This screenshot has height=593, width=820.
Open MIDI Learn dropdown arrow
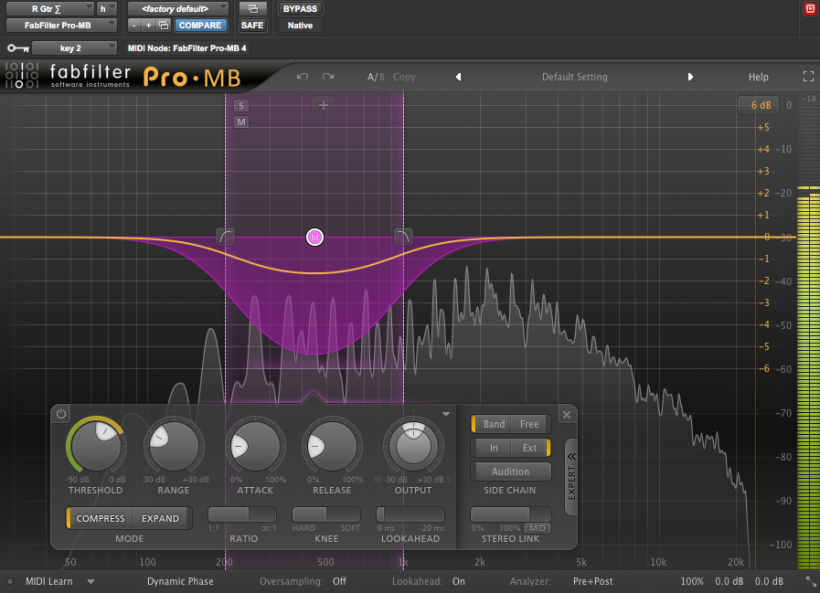tap(90, 581)
